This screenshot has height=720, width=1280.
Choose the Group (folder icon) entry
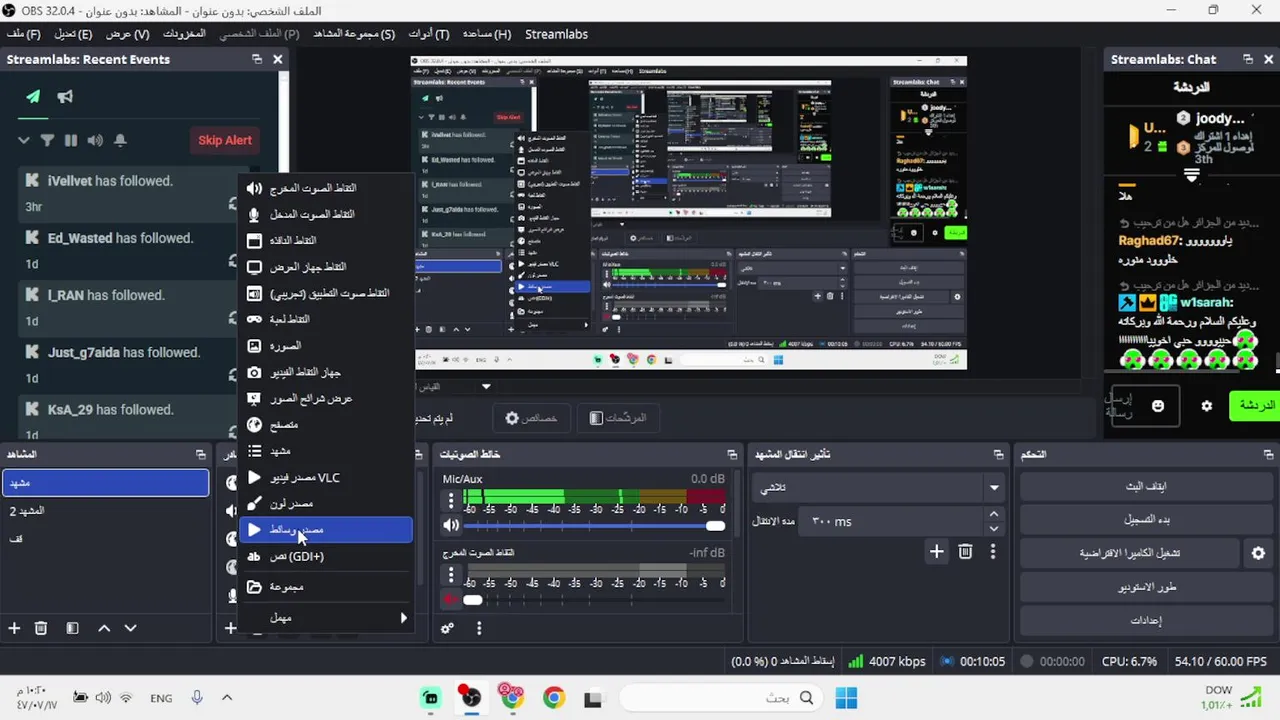(326, 587)
